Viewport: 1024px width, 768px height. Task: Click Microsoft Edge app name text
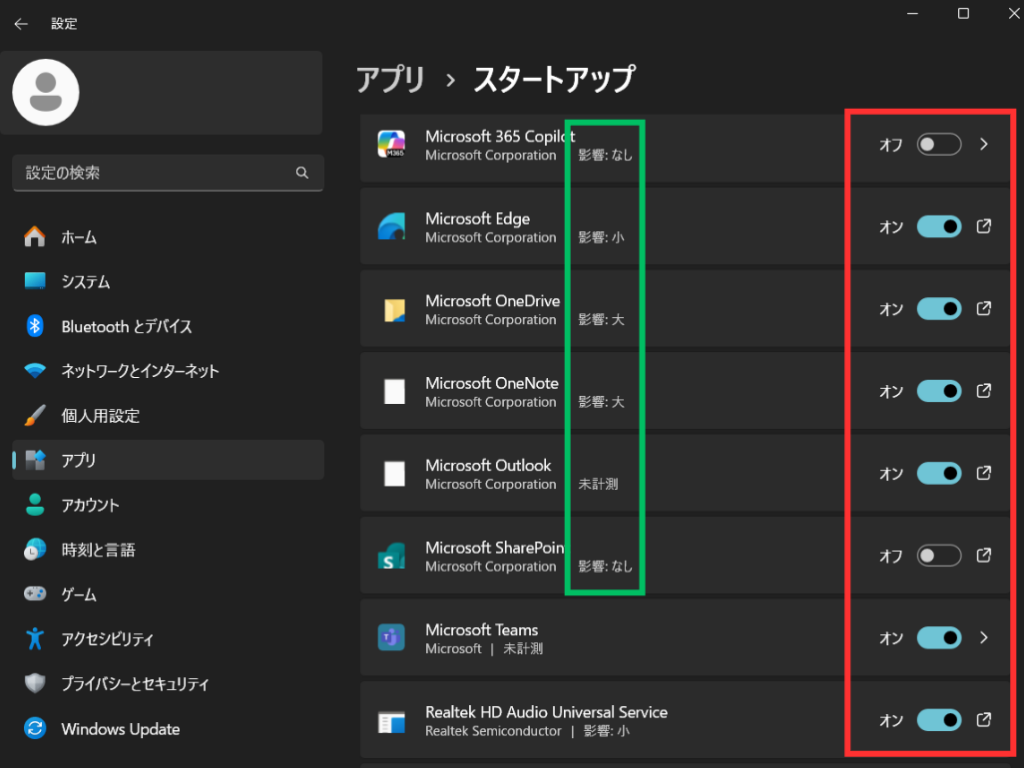pyautogui.click(x=477, y=219)
